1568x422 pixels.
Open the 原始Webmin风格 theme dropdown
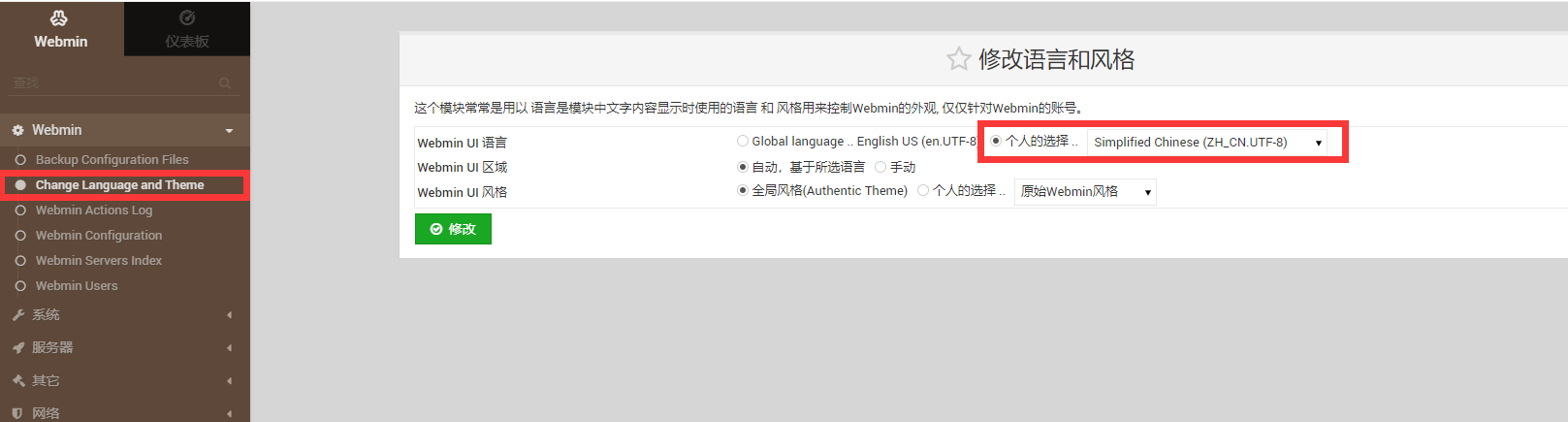click(x=1085, y=192)
